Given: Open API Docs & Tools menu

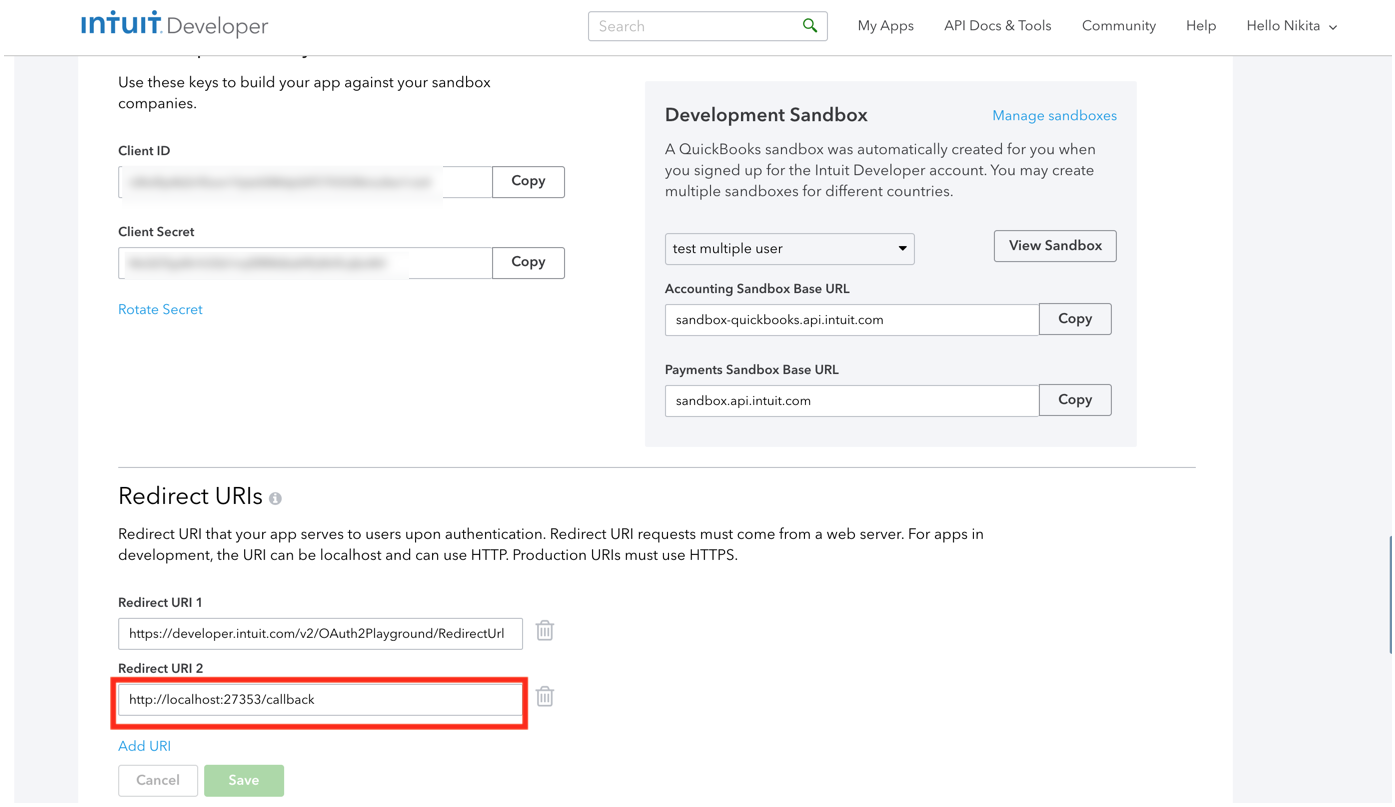Looking at the screenshot, I should (997, 26).
